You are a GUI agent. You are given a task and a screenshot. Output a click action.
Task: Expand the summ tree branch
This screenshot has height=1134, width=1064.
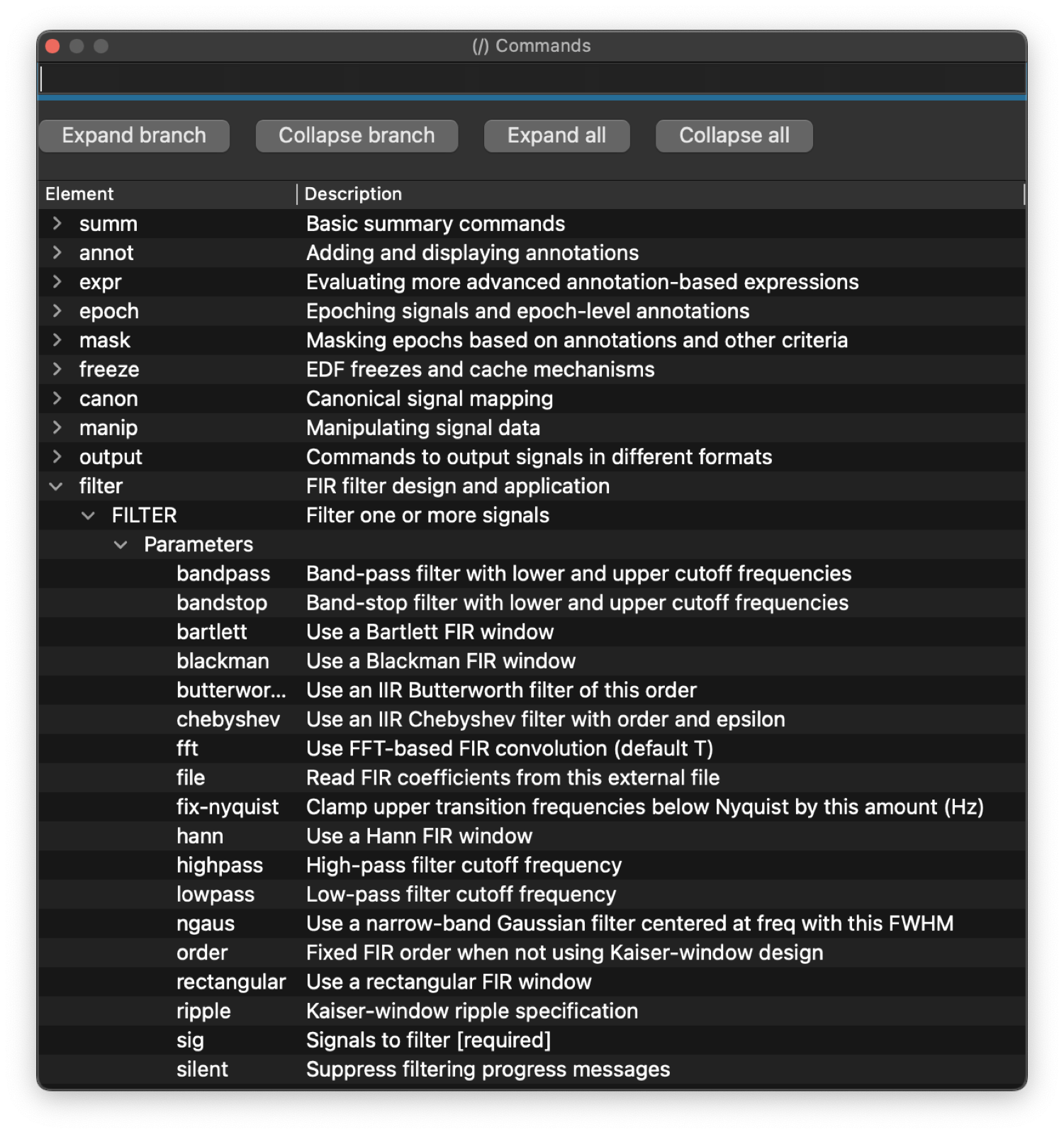click(x=57, y=224)
